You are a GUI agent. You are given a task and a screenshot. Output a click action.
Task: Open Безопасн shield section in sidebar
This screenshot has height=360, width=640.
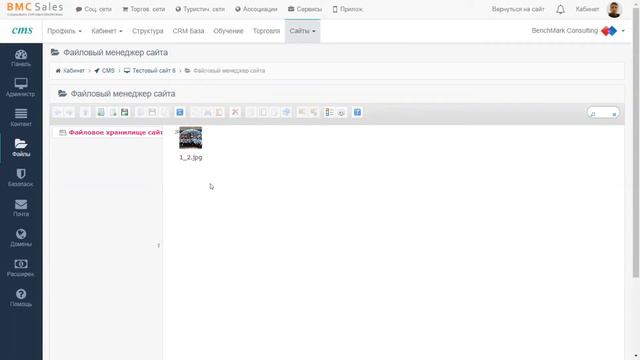[x=21, y=178]
